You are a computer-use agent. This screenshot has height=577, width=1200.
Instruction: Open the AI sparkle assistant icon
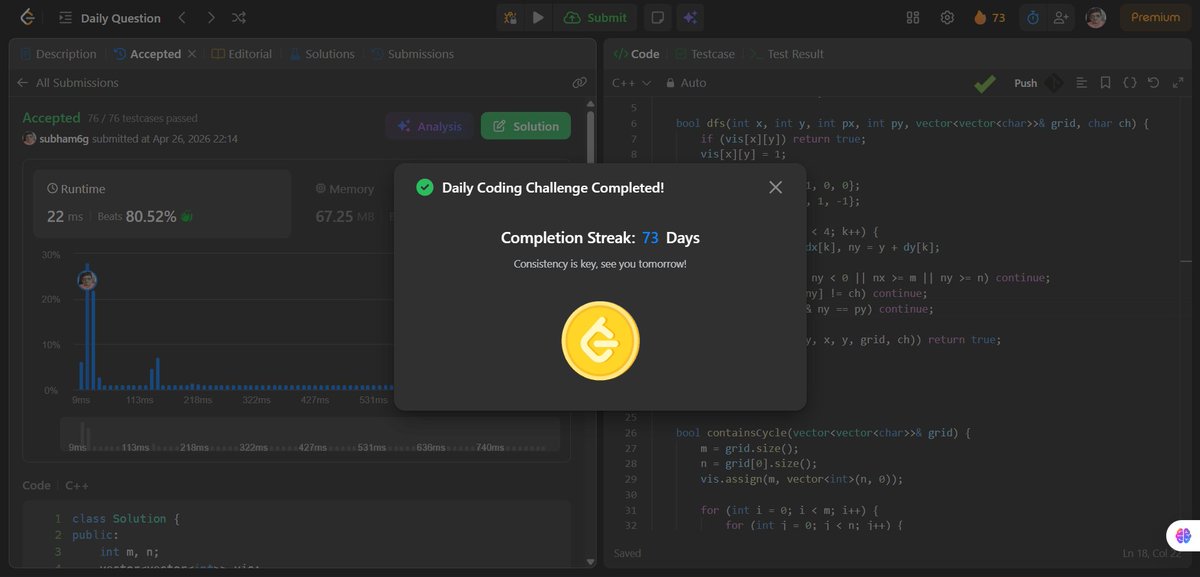click(689, 17)
